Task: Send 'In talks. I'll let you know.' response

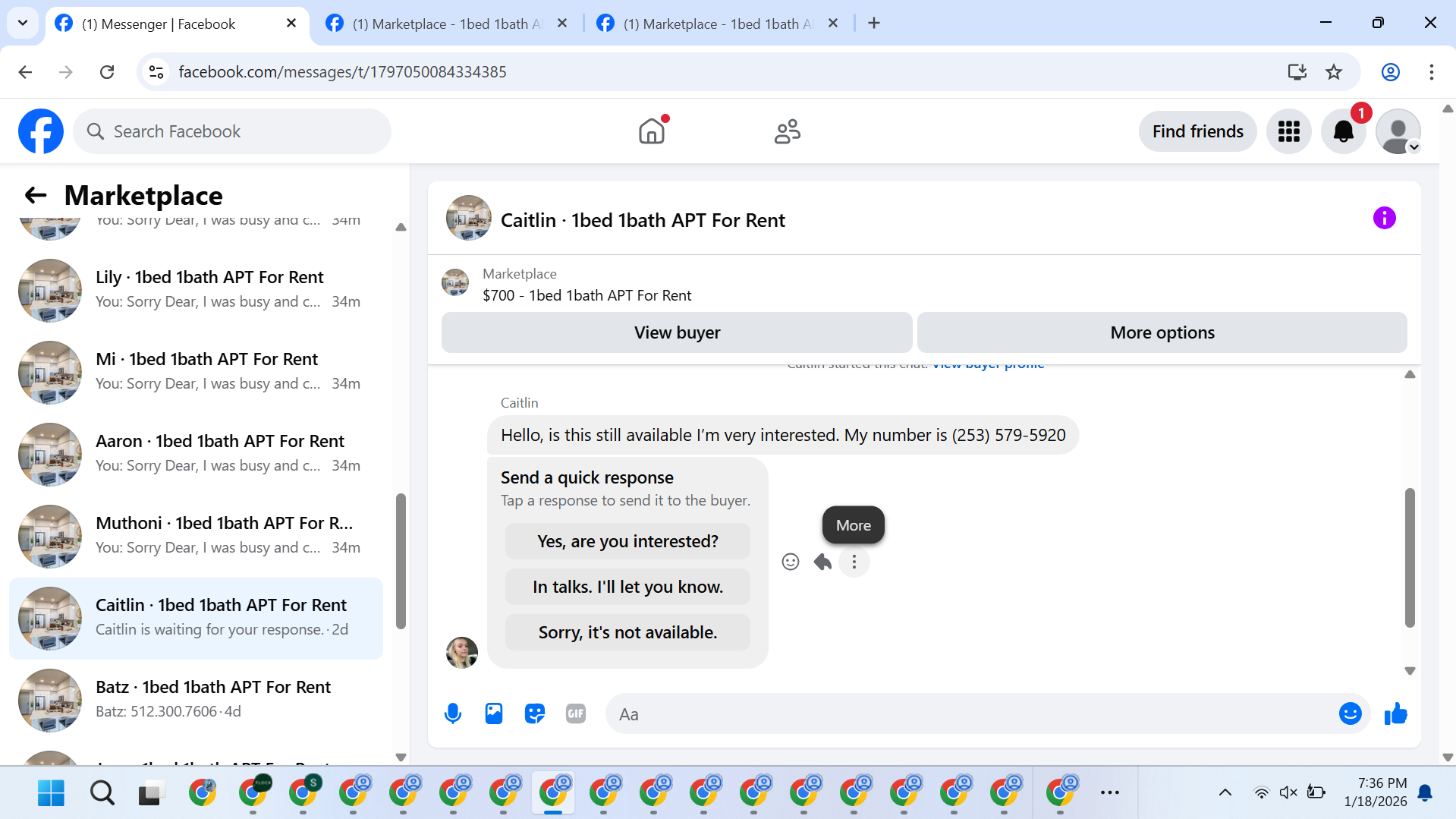Action: (x=627, y=587)
